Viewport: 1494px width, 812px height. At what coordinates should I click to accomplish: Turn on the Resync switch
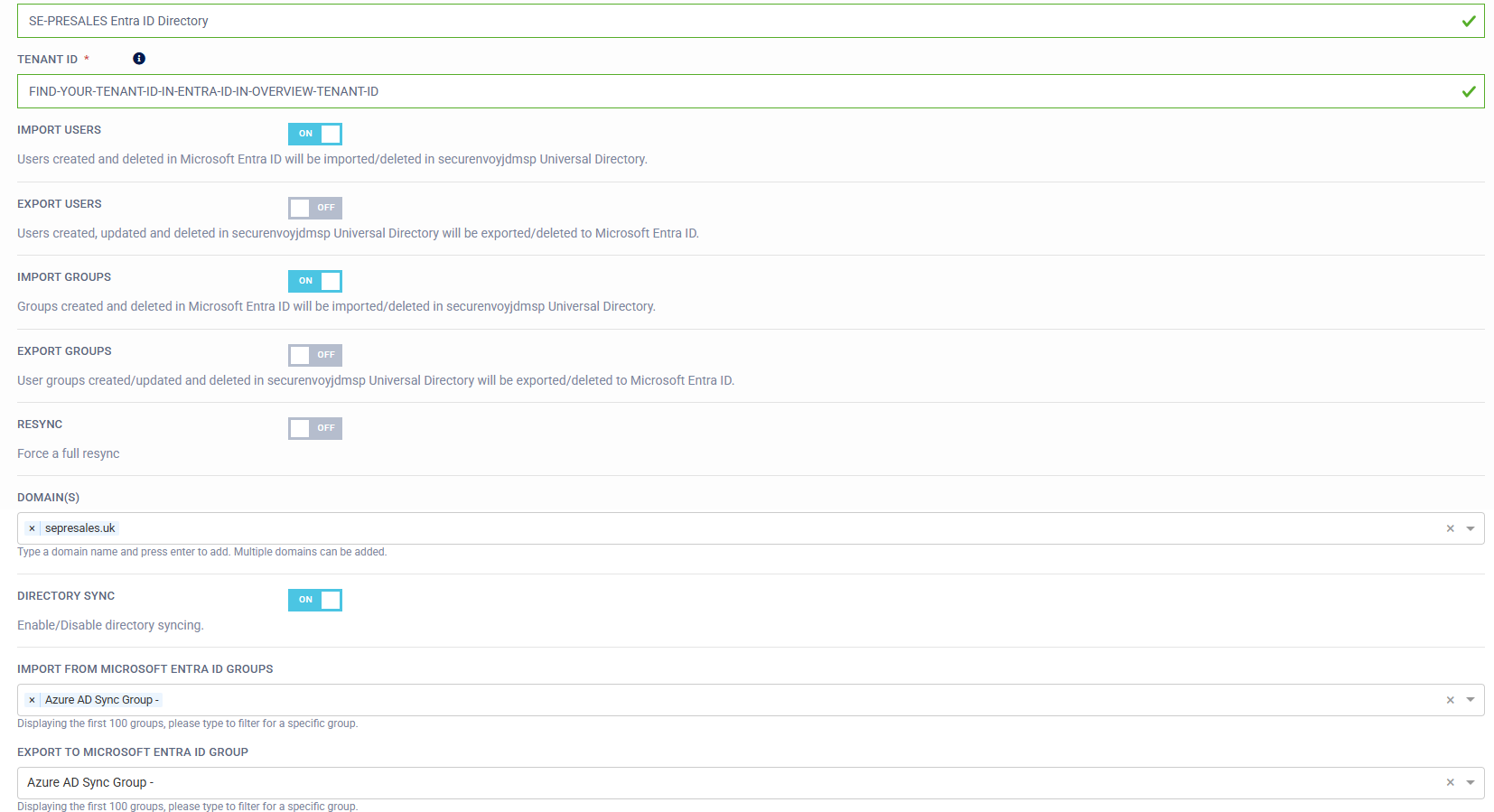[315, 428]
